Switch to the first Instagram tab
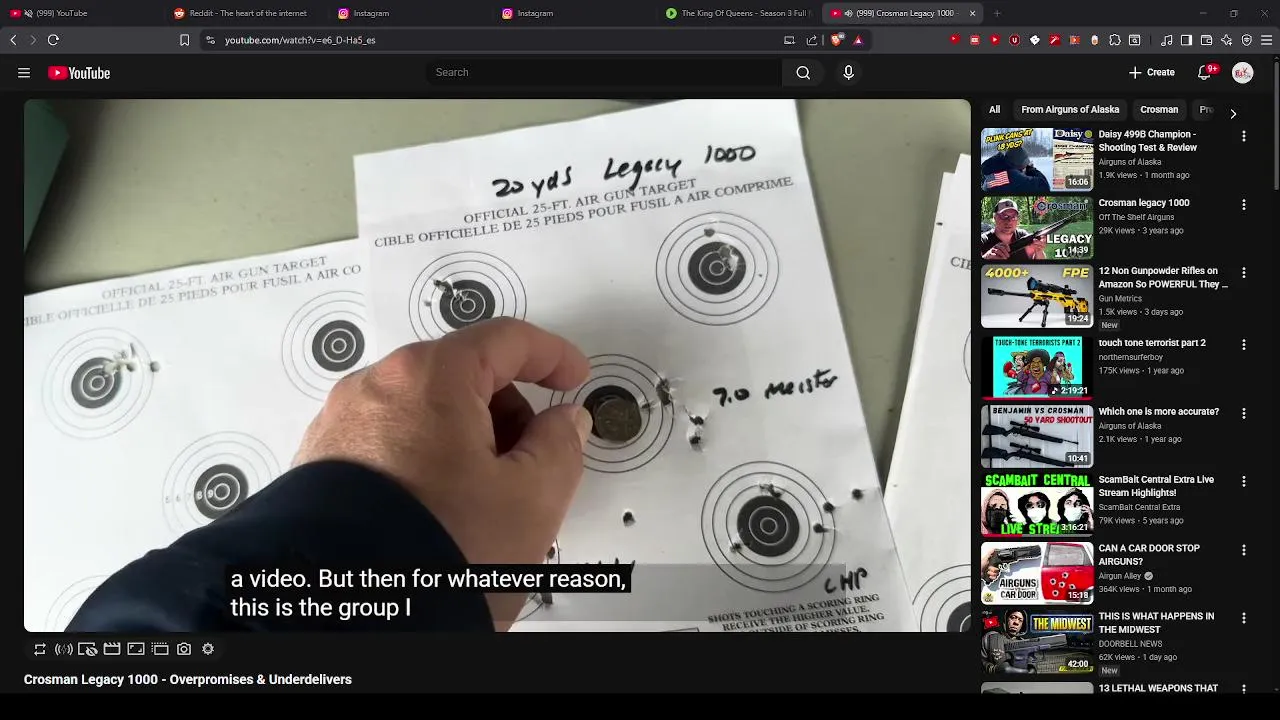 pos(411,13)
